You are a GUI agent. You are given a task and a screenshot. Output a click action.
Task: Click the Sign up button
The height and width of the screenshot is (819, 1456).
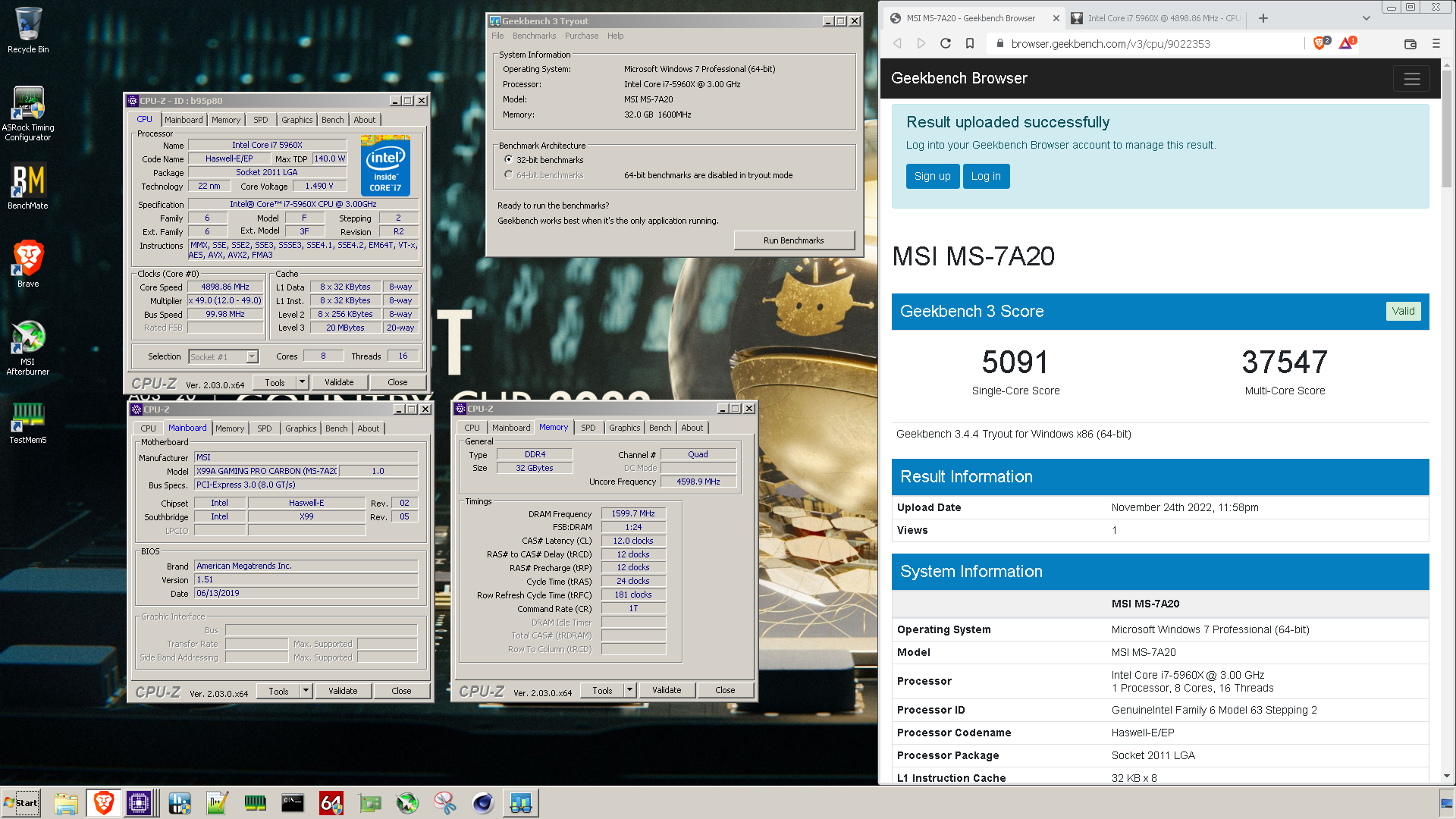[x=933, y=176]
